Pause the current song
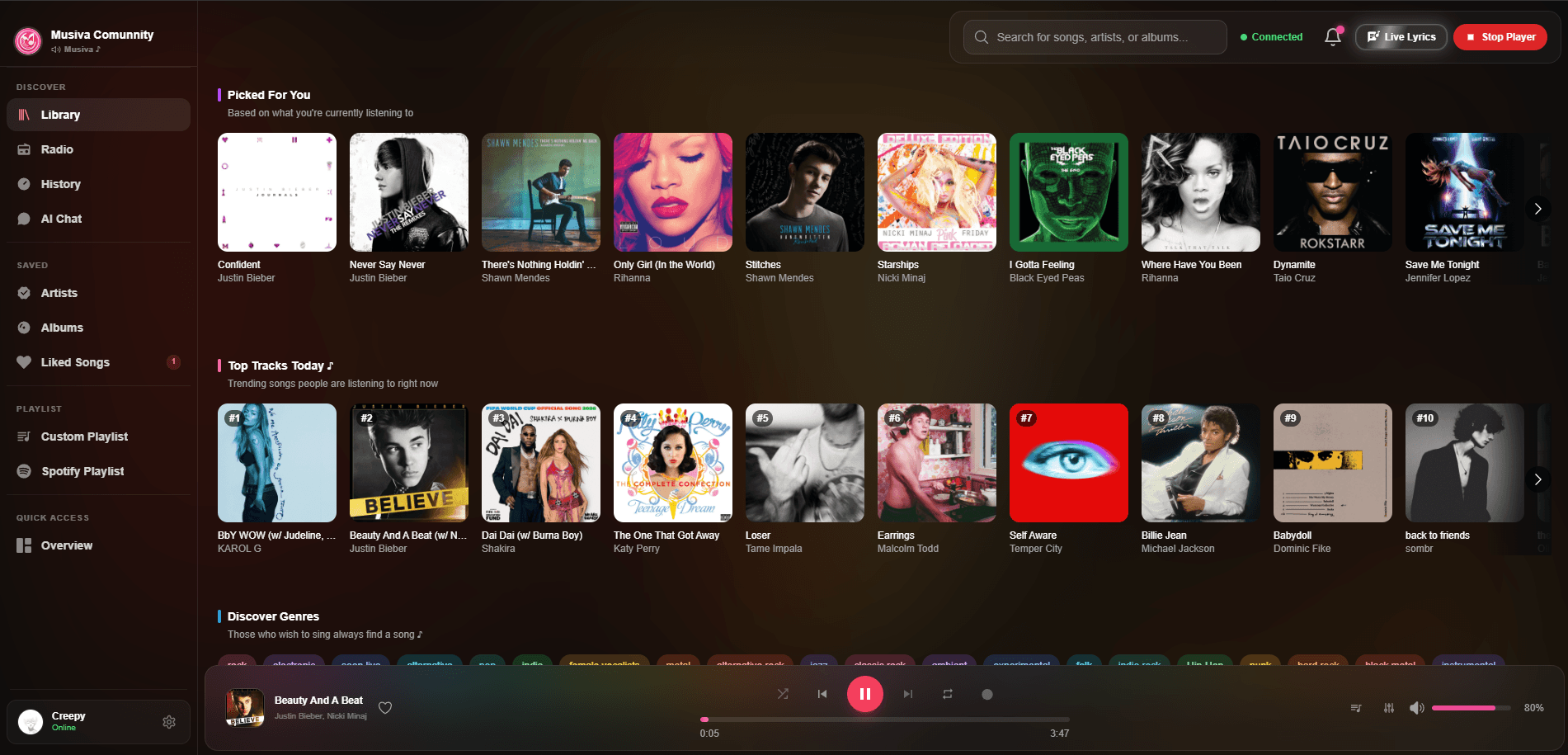The width and height of the screenshot is (1568, 755). 865,694
